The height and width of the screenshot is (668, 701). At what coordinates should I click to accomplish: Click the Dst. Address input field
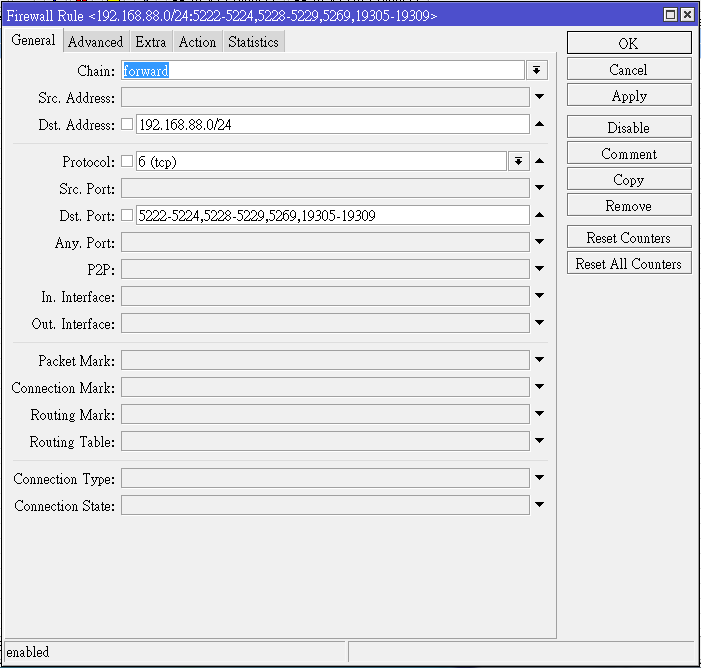tap(333, 124)
